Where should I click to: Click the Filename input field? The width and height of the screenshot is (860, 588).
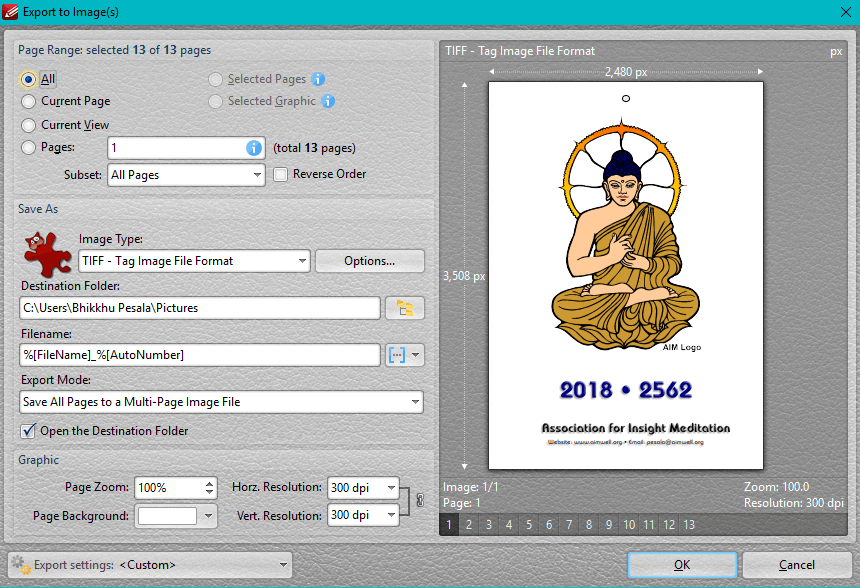click(200, 355)
